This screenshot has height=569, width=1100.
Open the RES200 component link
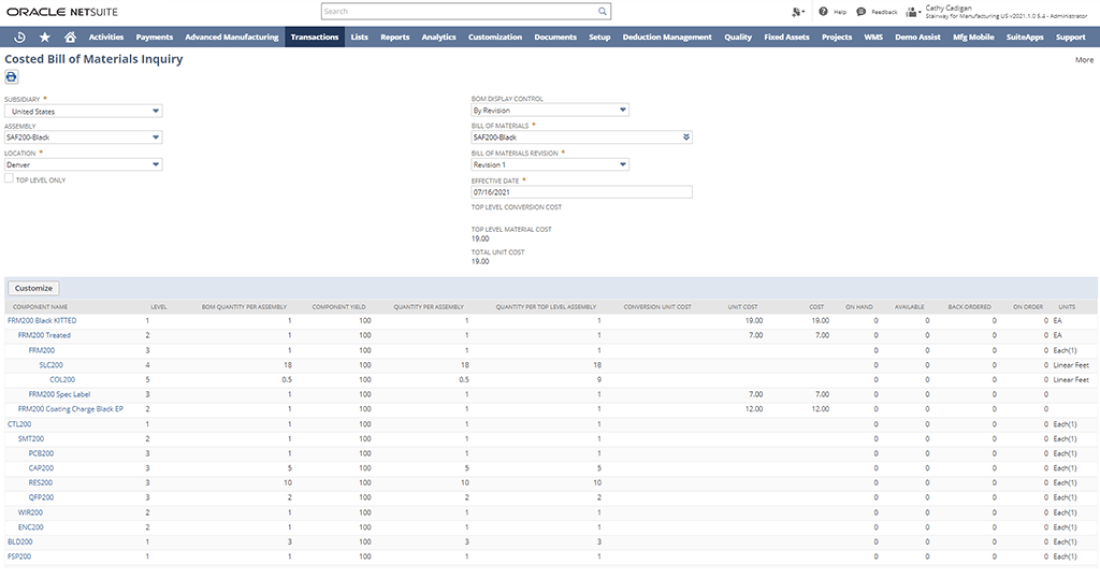(x=41, y=483)
